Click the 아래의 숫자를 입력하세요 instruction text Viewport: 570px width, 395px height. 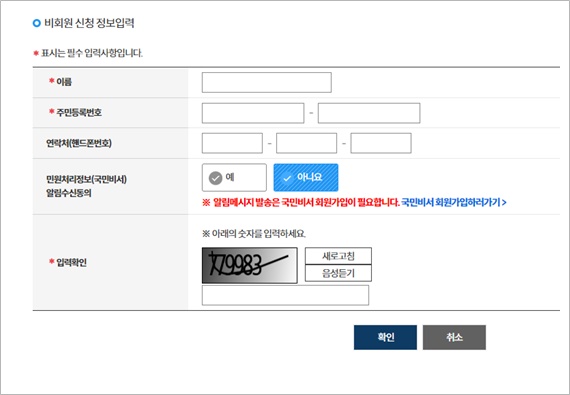254,233
